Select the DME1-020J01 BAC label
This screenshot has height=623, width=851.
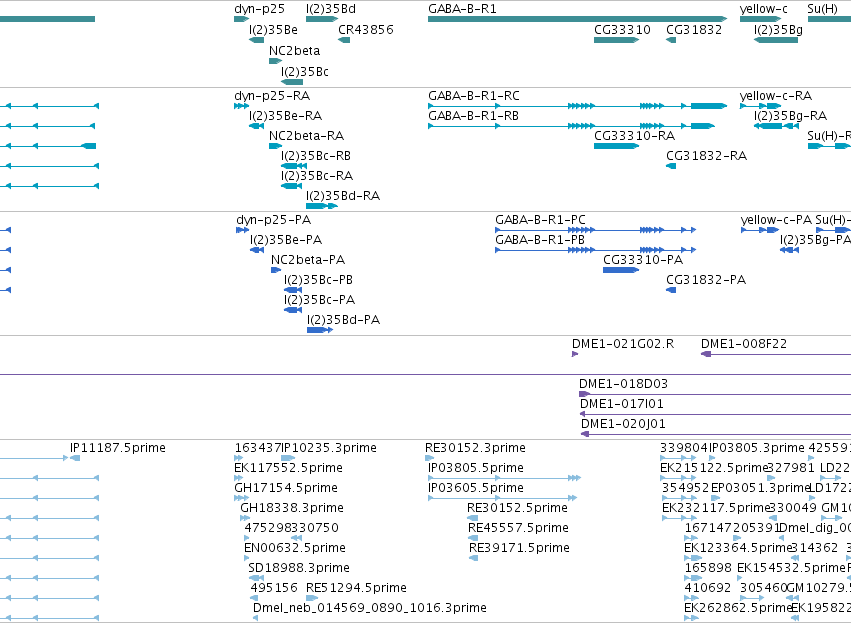pyautogui.click(x=623, y=425)
